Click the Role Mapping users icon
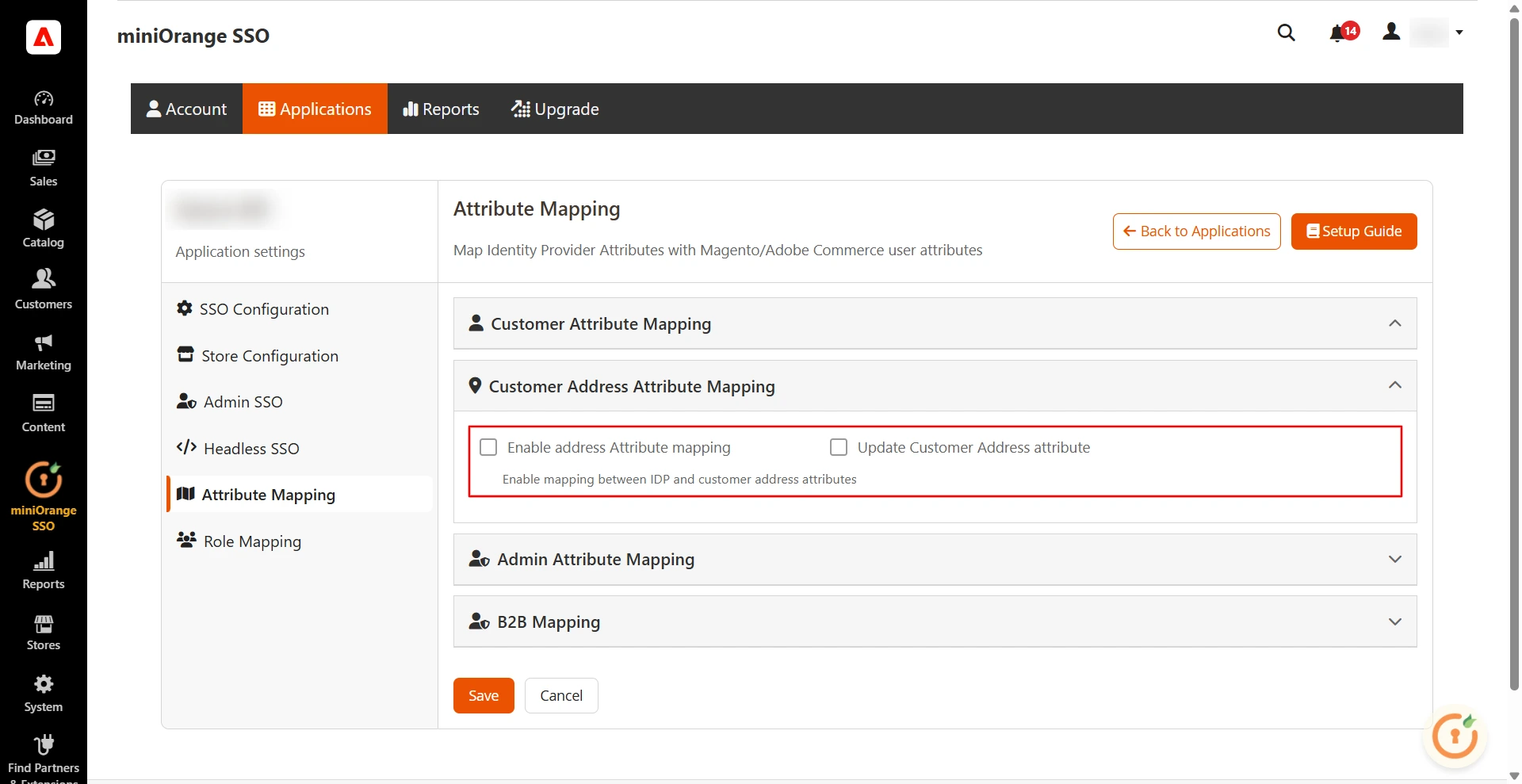 (x=186, y=540)
